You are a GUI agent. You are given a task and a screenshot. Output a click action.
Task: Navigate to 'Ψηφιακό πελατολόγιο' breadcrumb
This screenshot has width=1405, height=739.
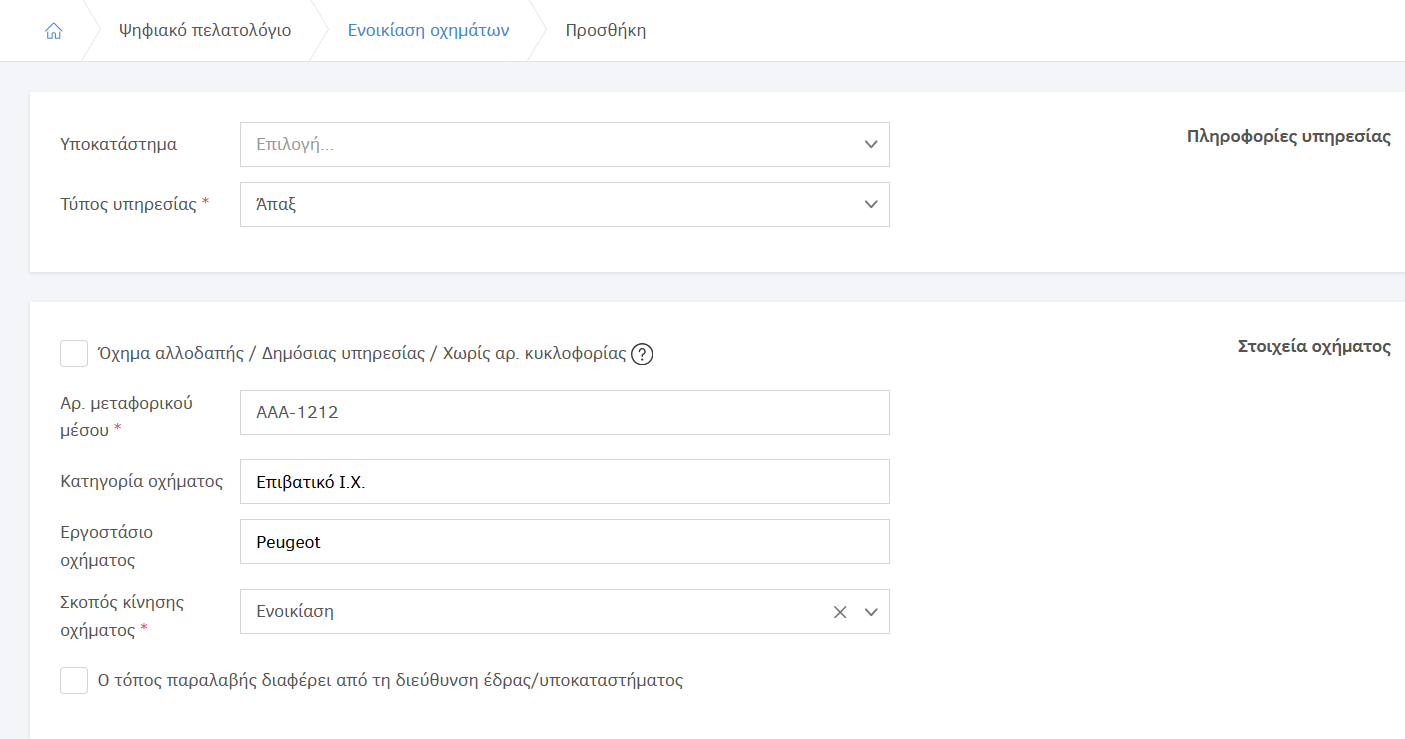tap(205, 31)
